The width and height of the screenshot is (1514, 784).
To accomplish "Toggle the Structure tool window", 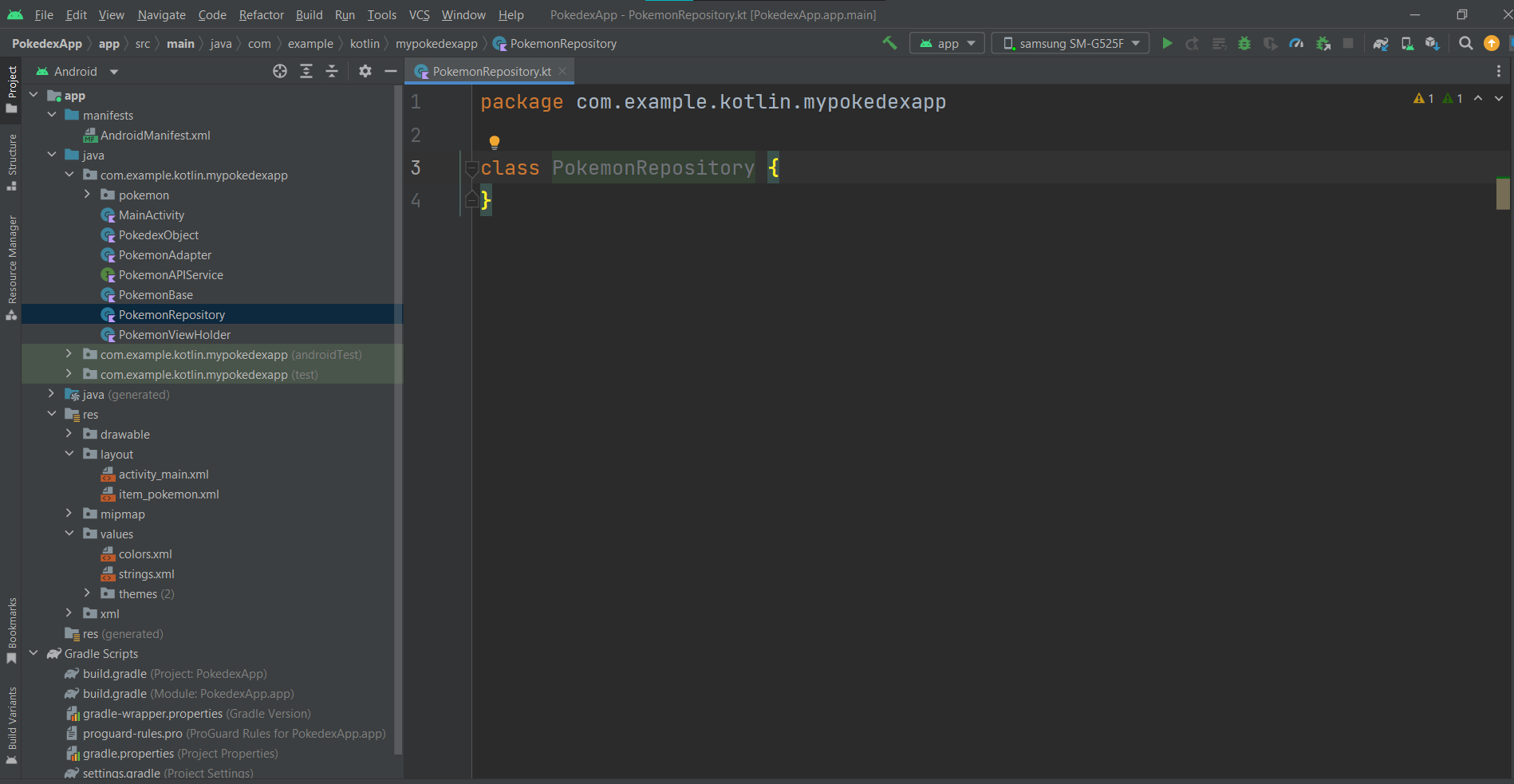I will (12, 162).
